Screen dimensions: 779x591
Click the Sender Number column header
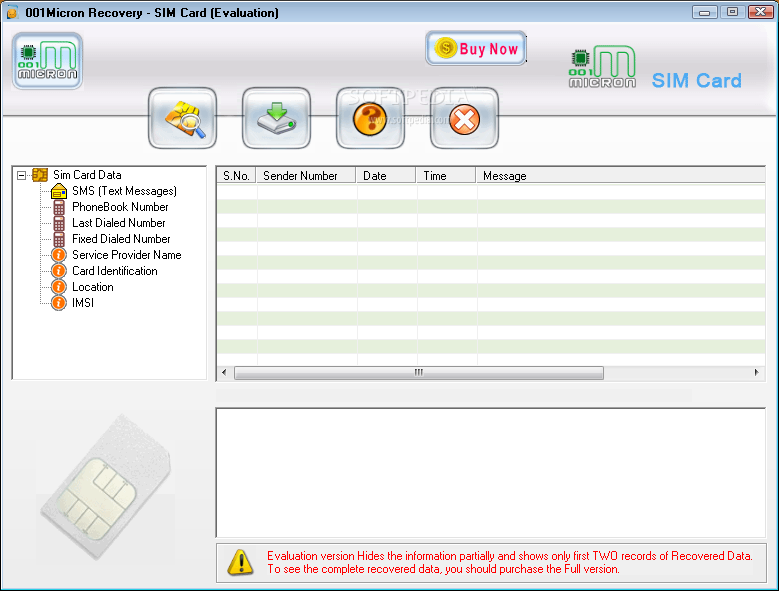coord(306,176)
